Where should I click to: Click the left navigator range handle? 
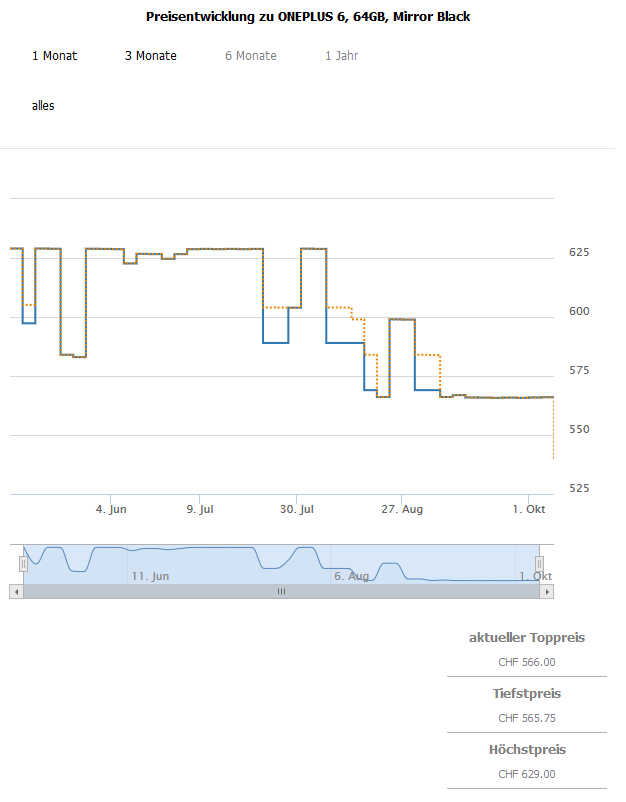coord(24,564)
